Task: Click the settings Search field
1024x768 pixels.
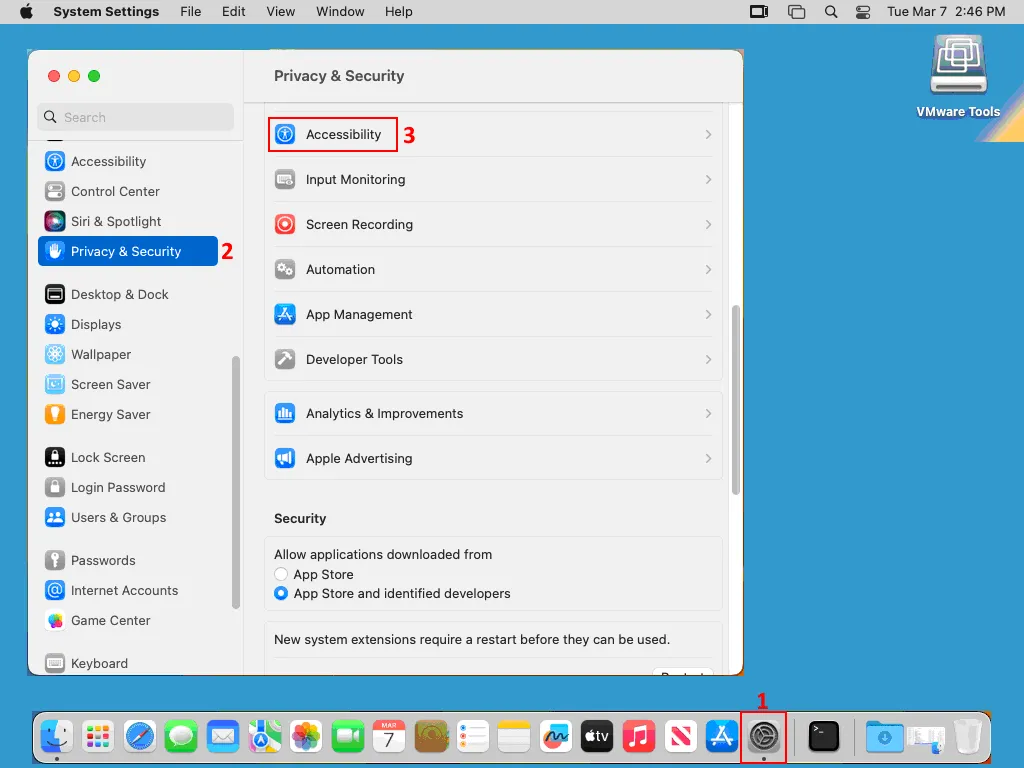Action: click(x=136, y=117)
